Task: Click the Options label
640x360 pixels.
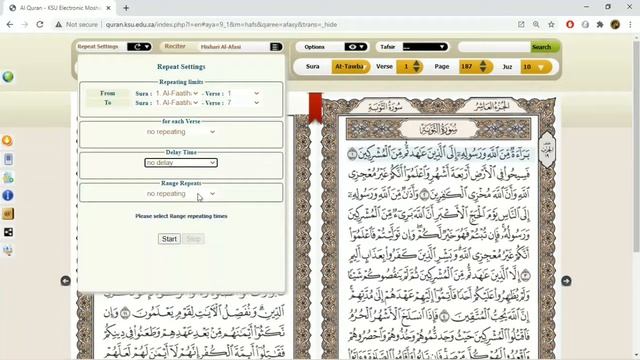Action: pyautogui.click(x=314, y=47)
